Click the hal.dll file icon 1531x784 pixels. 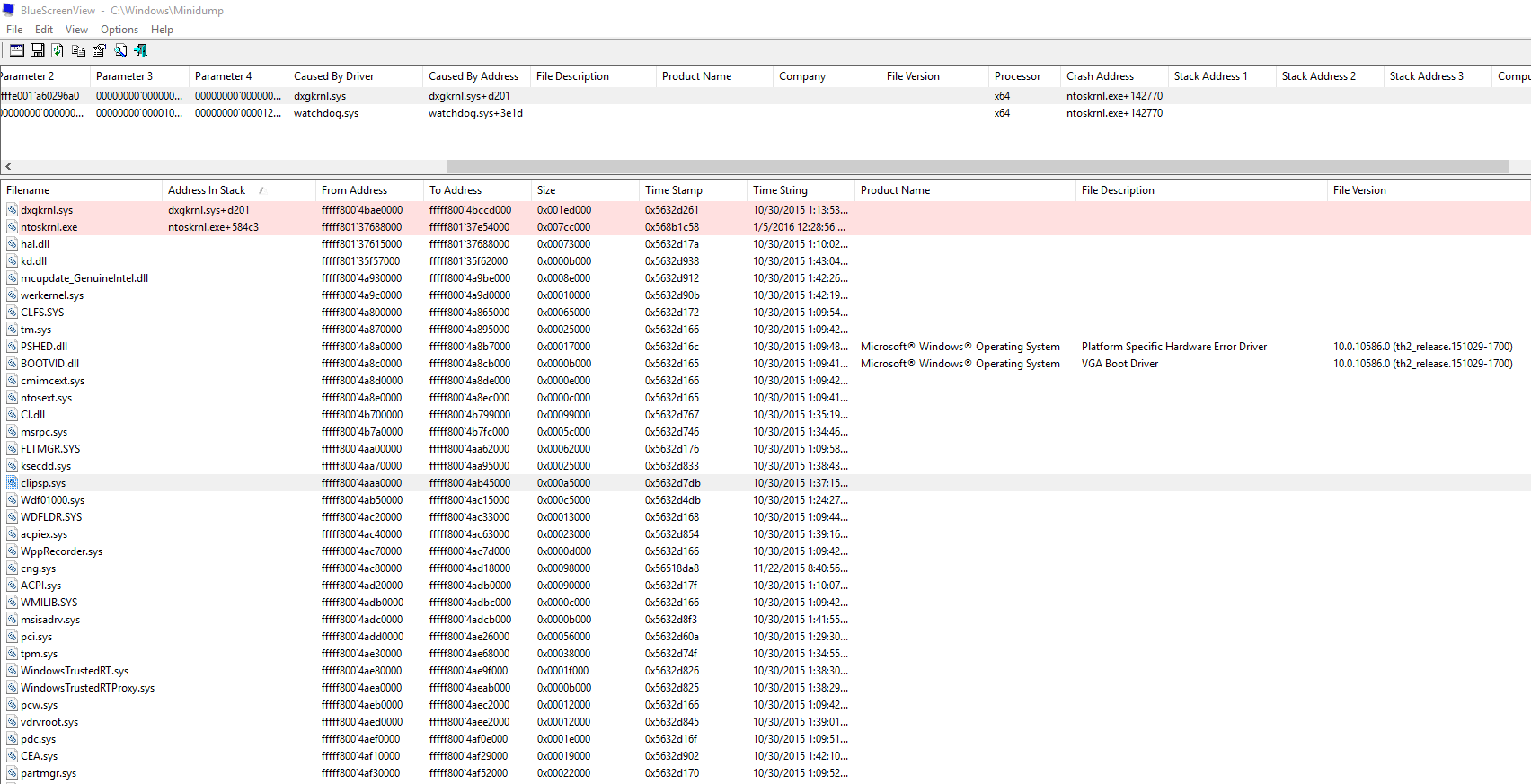pyautogui.click(x=13, y=244)
